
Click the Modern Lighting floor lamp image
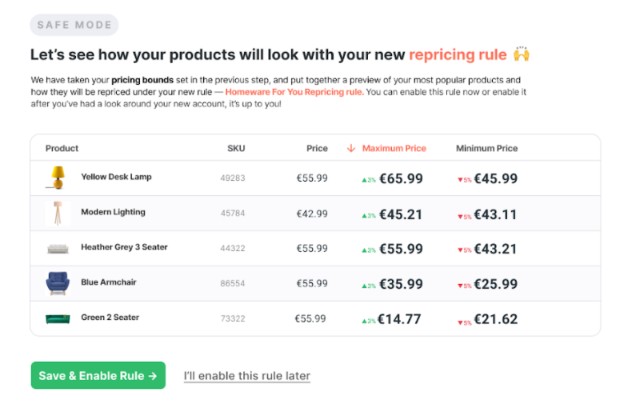click(58, 213)
